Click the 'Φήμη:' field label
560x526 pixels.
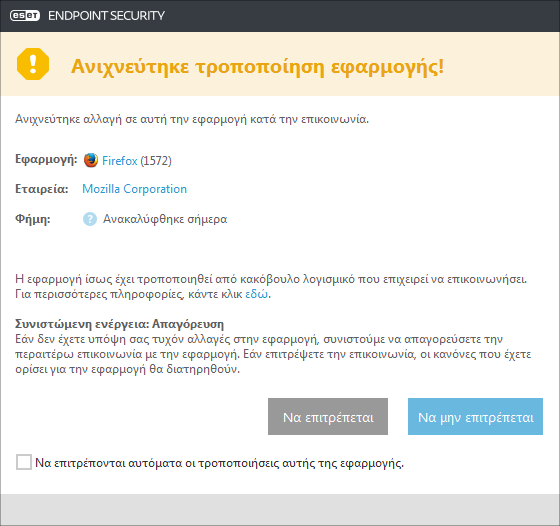click(32, 219)
